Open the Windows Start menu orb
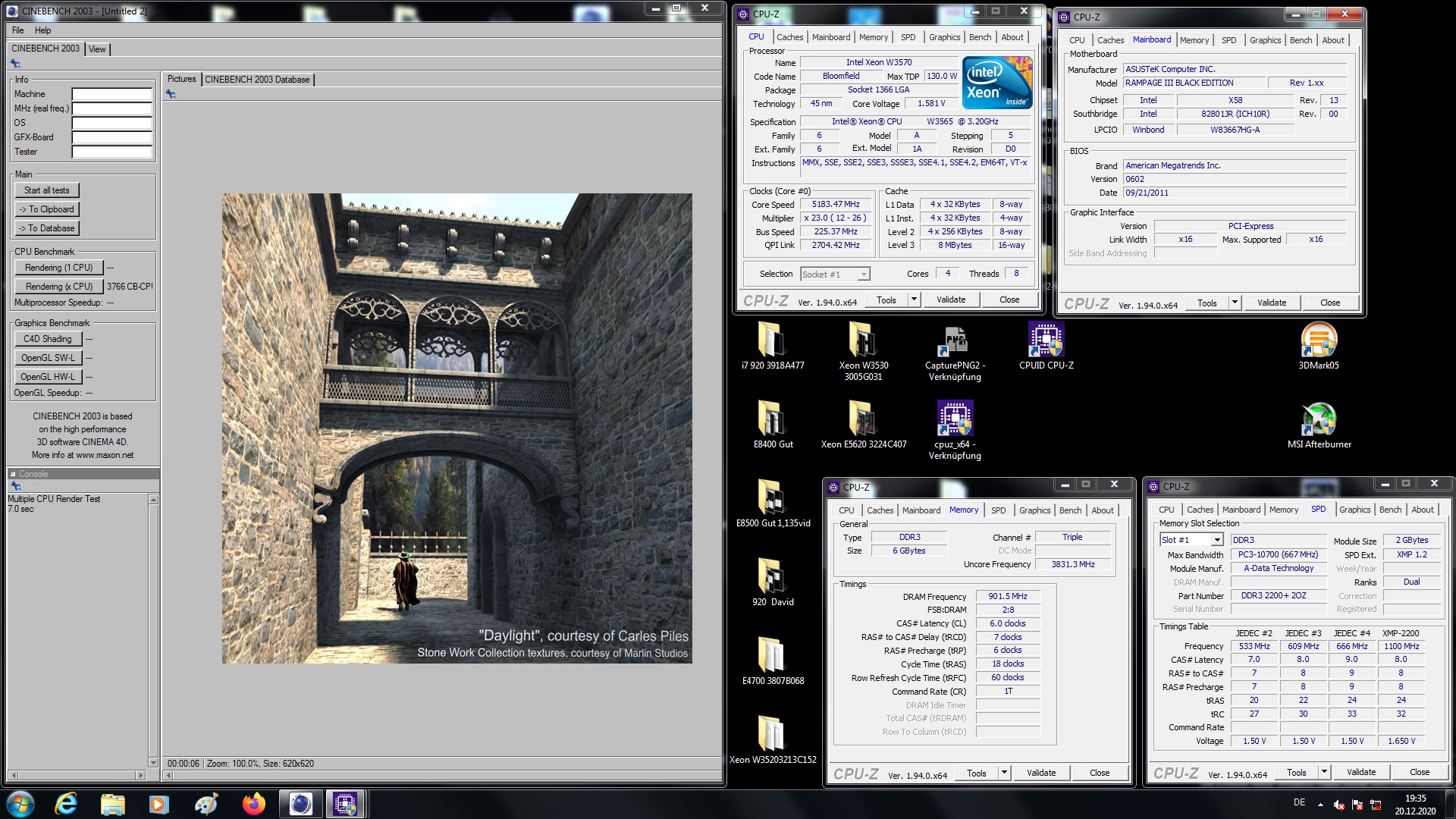 click(20, 804)
